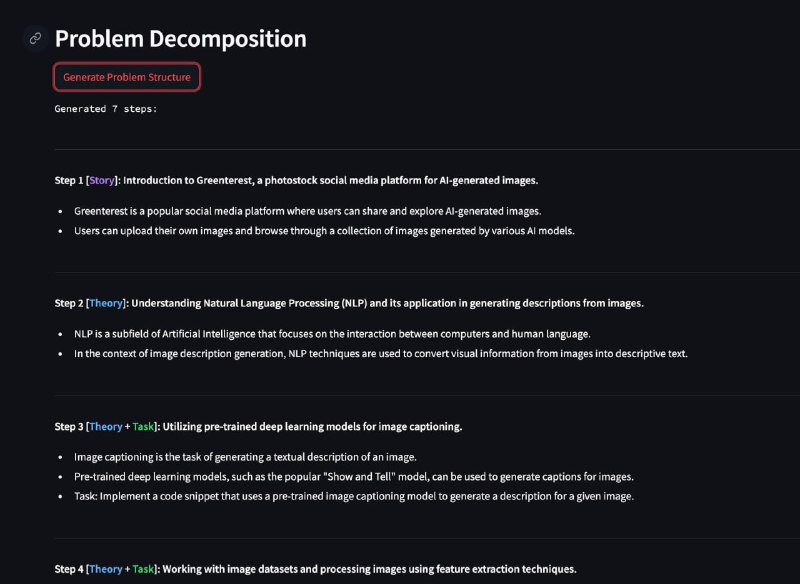Screen dimensions: 800x584
Task: Click the green Task tag in Step 4
Action: point(143,569)
